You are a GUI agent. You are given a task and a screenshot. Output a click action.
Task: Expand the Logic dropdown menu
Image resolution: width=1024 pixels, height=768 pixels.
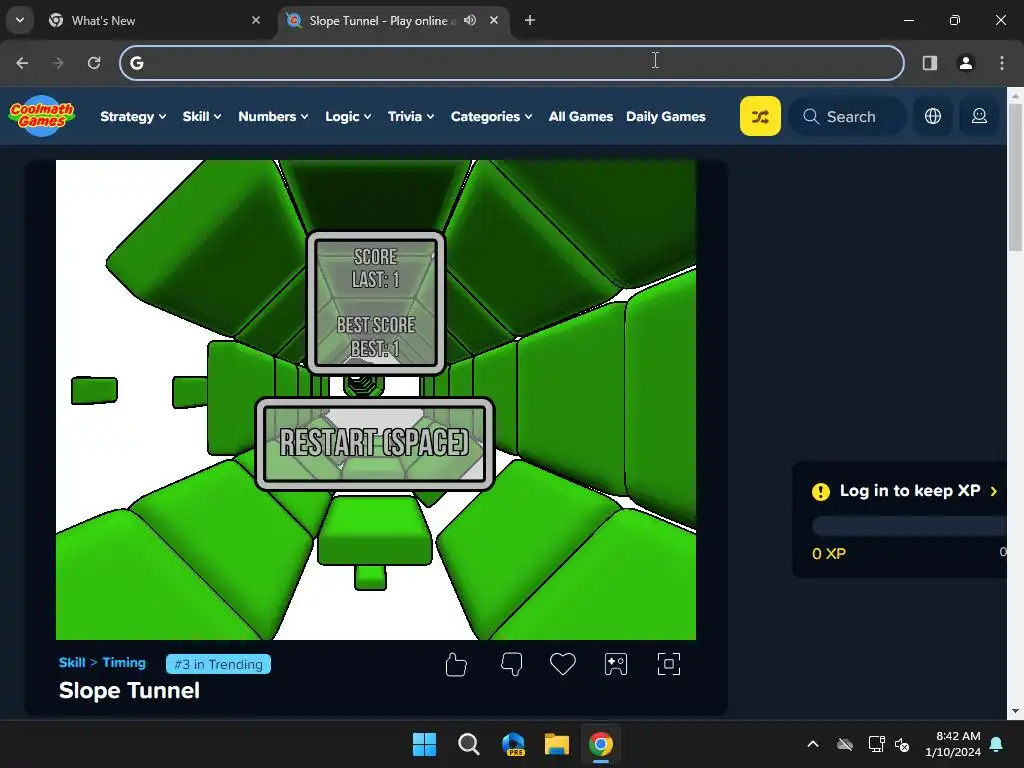[x=348, y=116]
